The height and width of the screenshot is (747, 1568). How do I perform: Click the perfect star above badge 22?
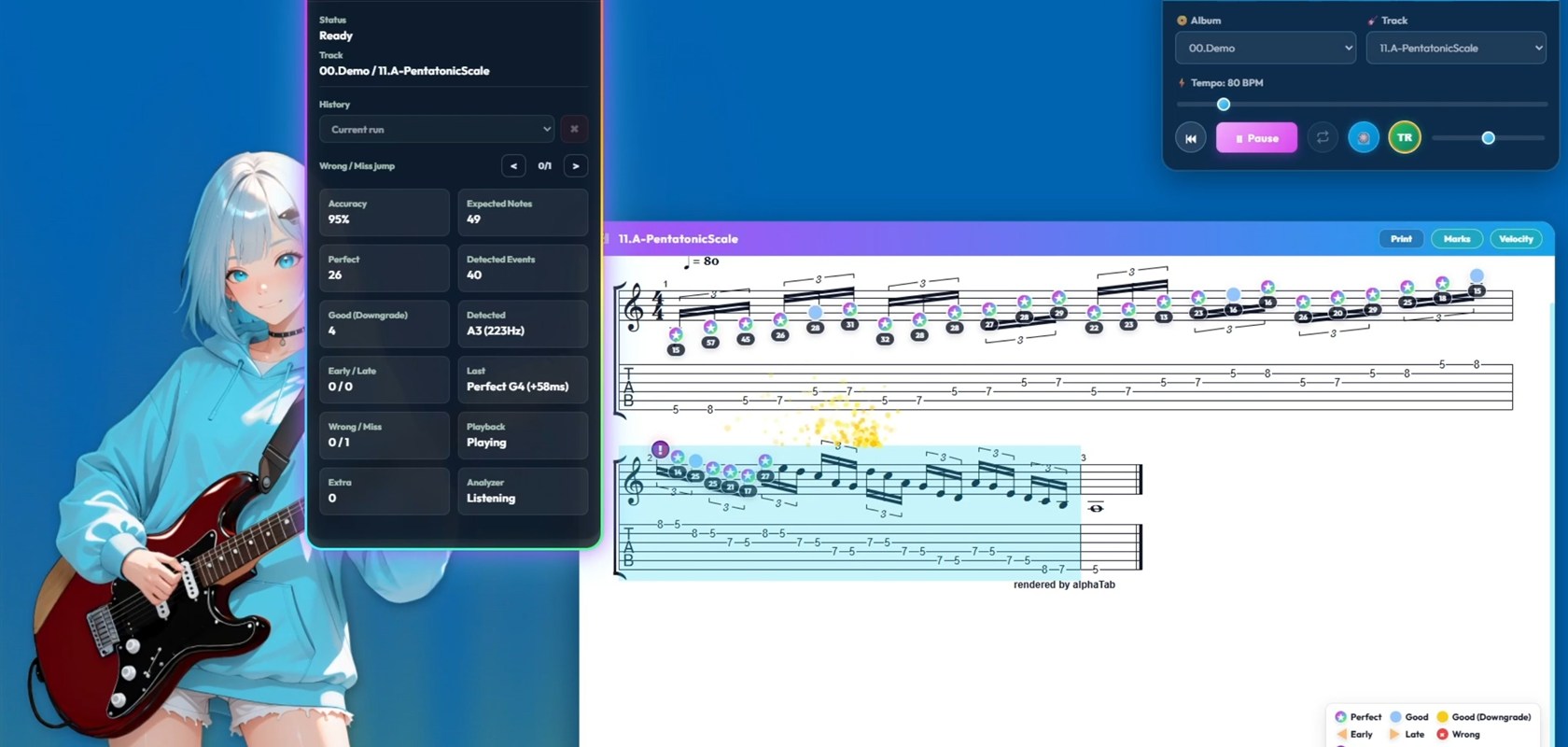tap(1093, 312)
